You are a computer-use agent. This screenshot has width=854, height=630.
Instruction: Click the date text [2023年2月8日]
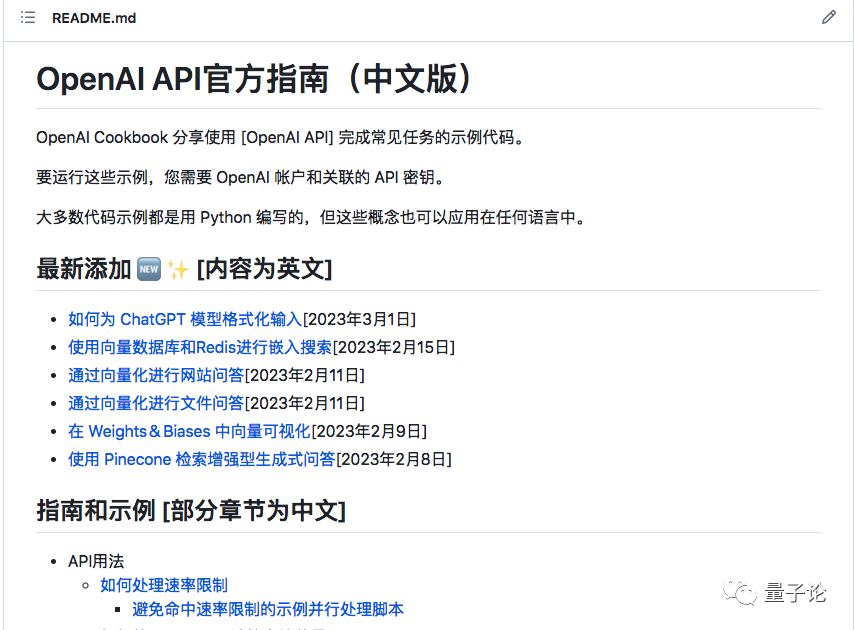click(394, 459)
